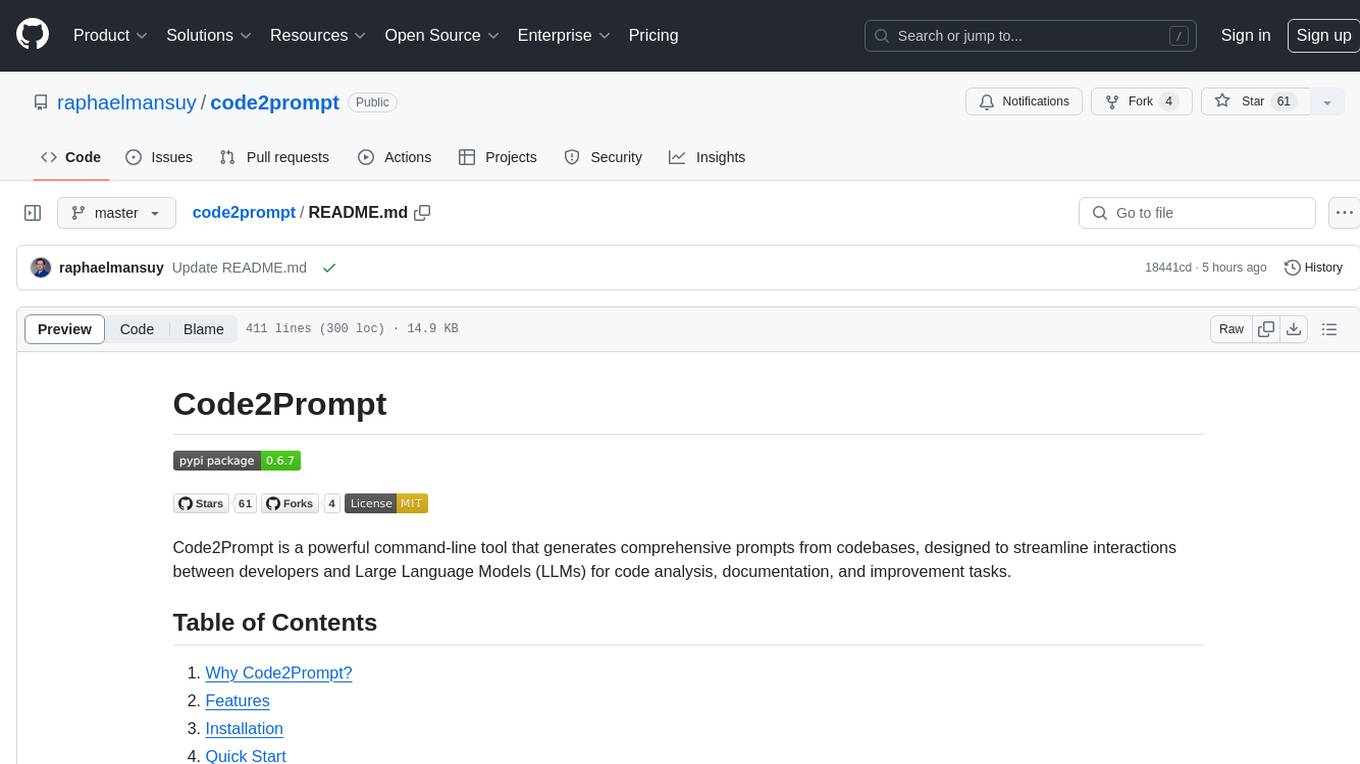The image size is (1360, 764).
Task: Open the code2prompt repository link
Action: 275,102
